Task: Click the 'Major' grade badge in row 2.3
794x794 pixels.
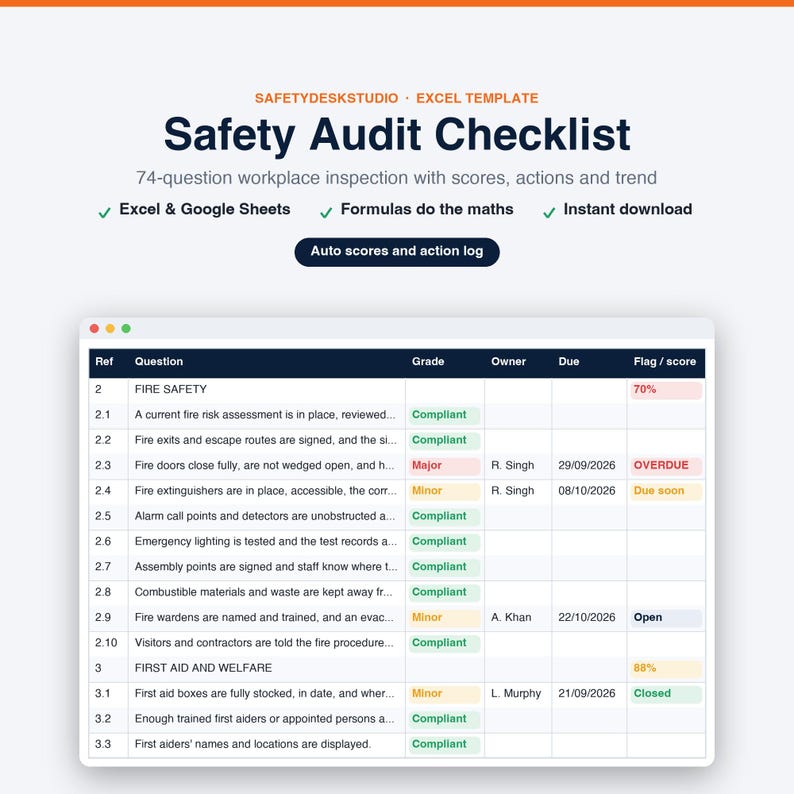Action: [x=444, y=466]
